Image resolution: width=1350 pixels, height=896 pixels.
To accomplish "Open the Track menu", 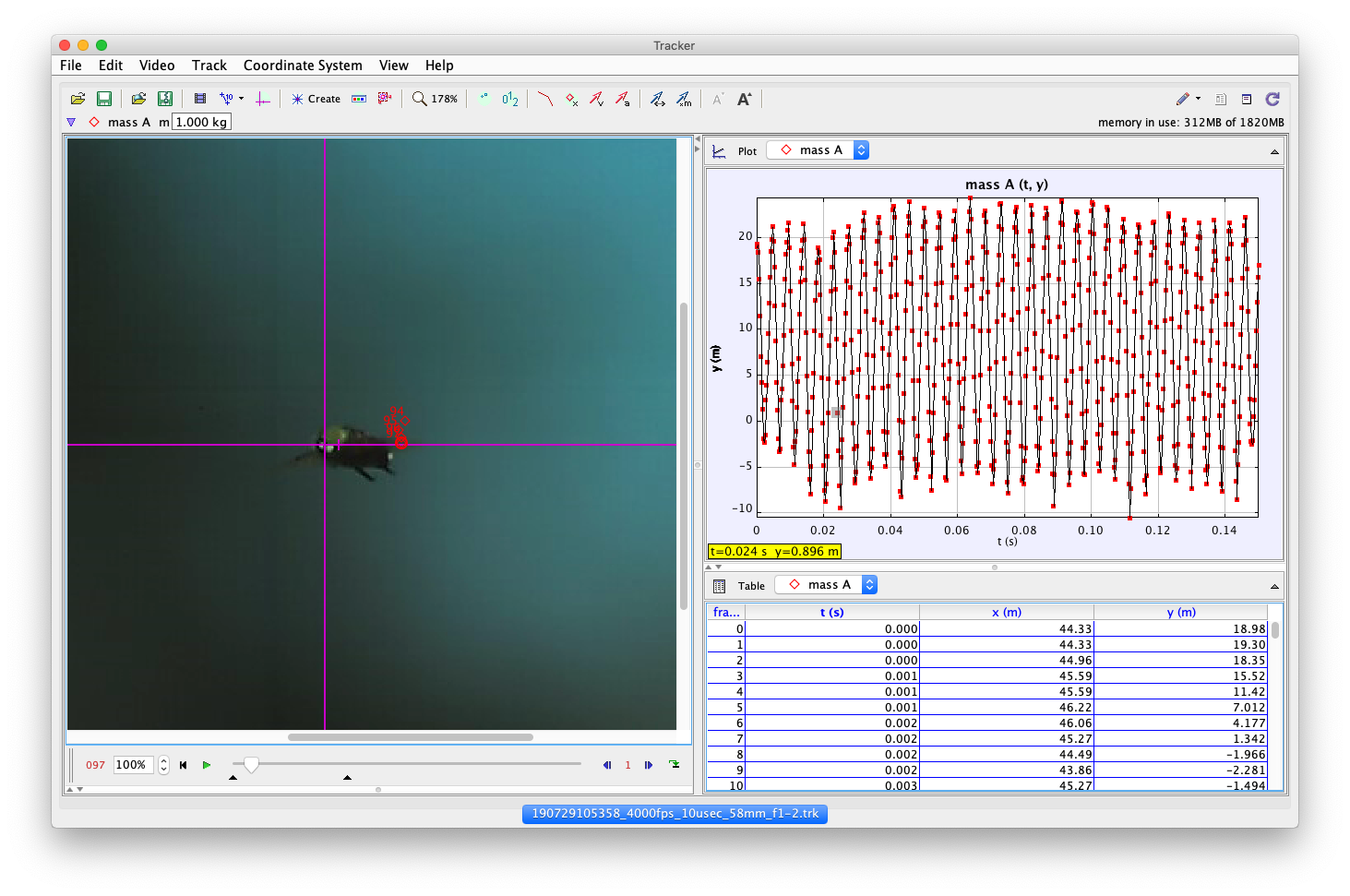I will 209,66.
